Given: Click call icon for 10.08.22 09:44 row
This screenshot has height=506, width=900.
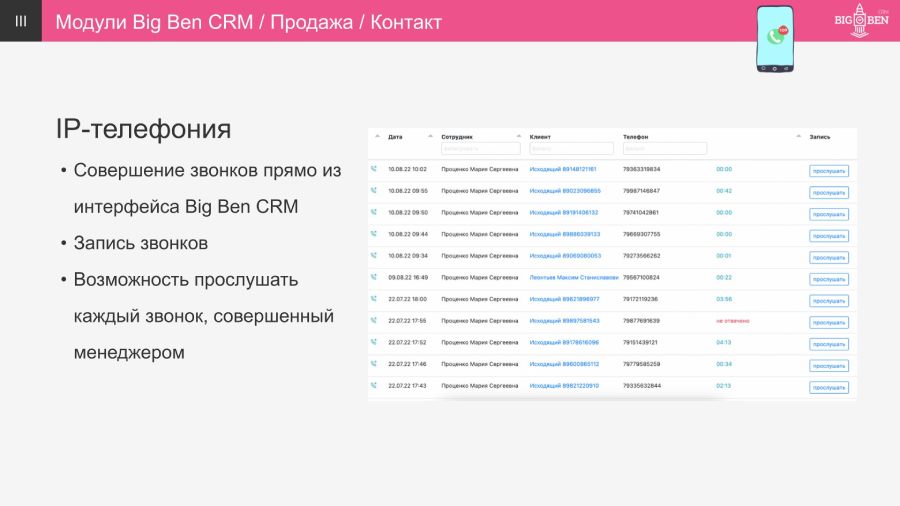Looking at the screenshot, I should coord(374,234).
